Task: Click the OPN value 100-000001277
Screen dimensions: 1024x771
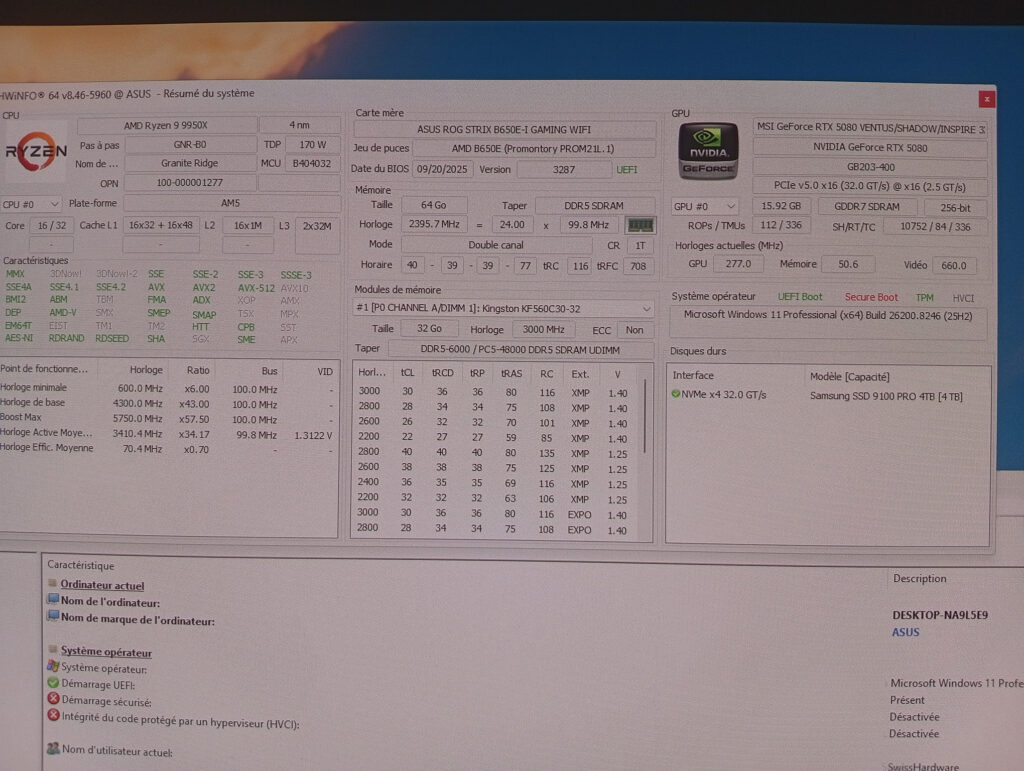Action: point(189,183)
